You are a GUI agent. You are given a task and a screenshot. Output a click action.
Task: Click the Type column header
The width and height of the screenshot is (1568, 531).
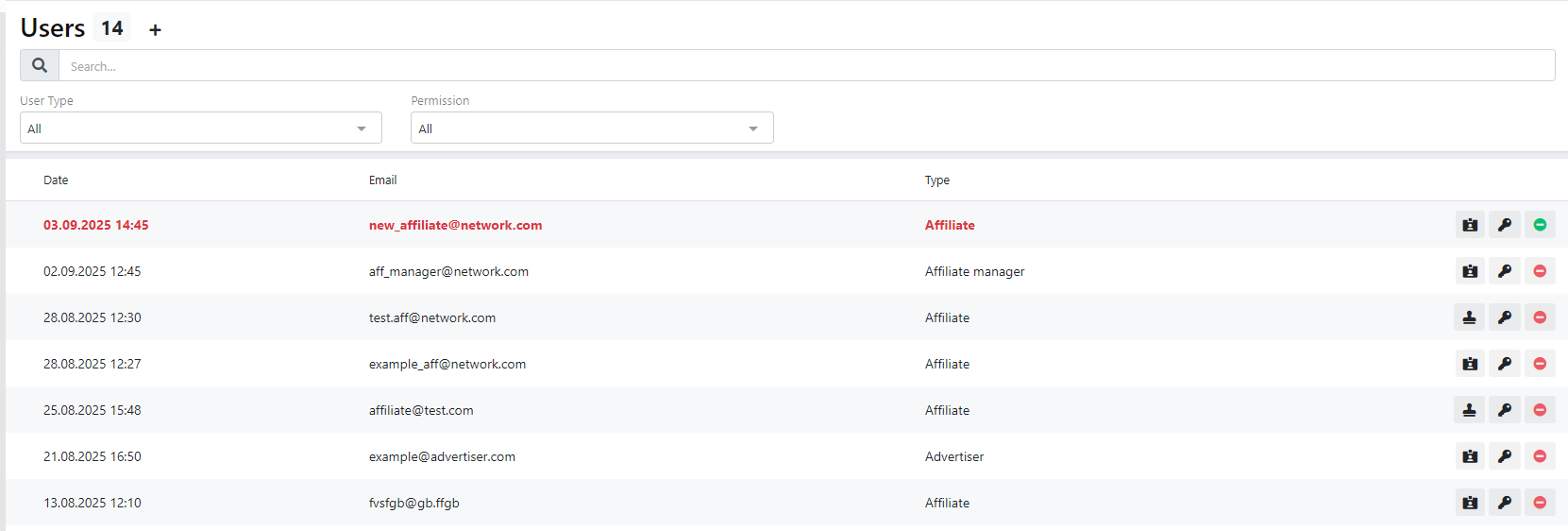(x=936, y=180)
